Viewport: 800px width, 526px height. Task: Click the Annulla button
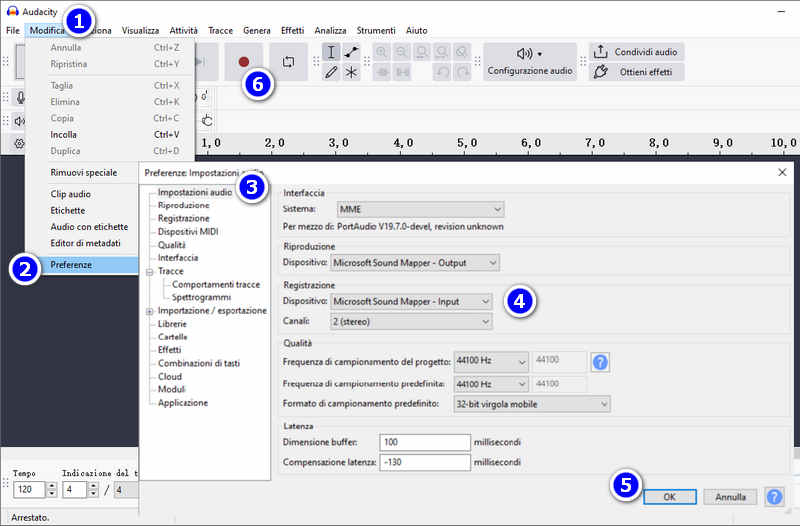click(x=730, y=496)
